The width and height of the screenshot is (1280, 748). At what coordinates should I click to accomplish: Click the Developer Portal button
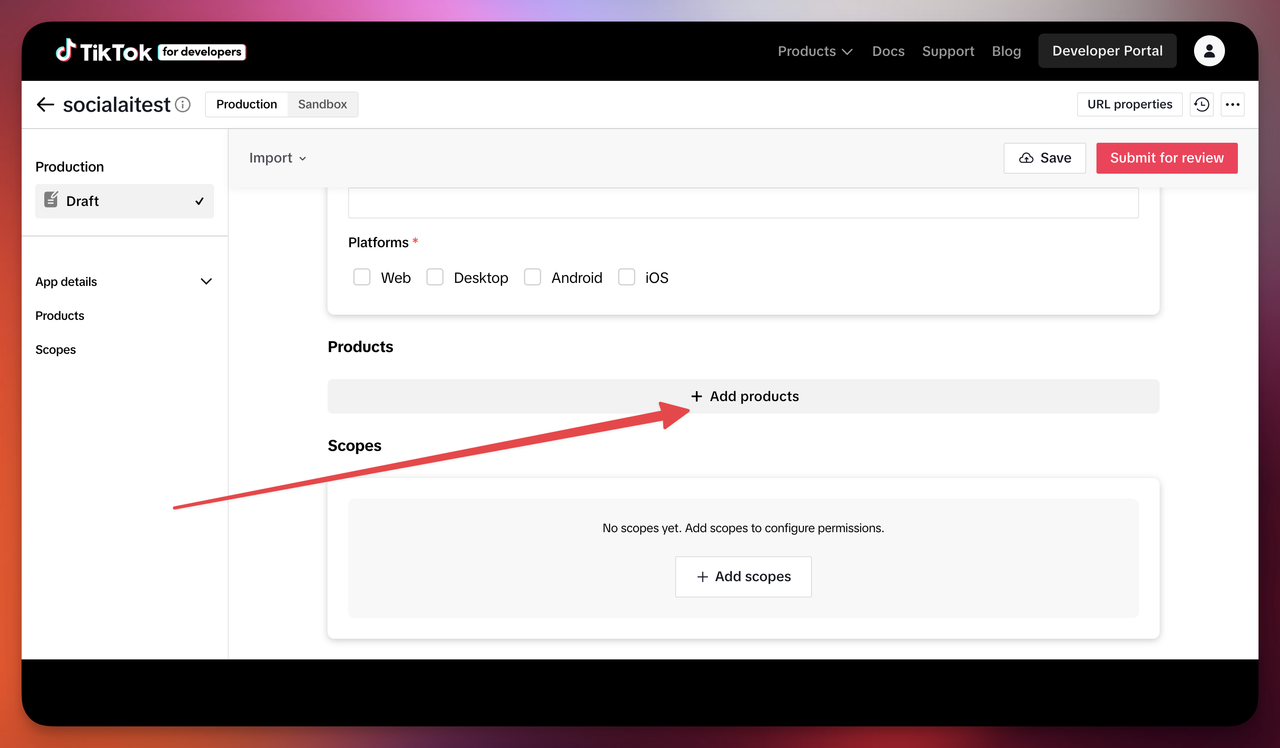click(1107, 51)
